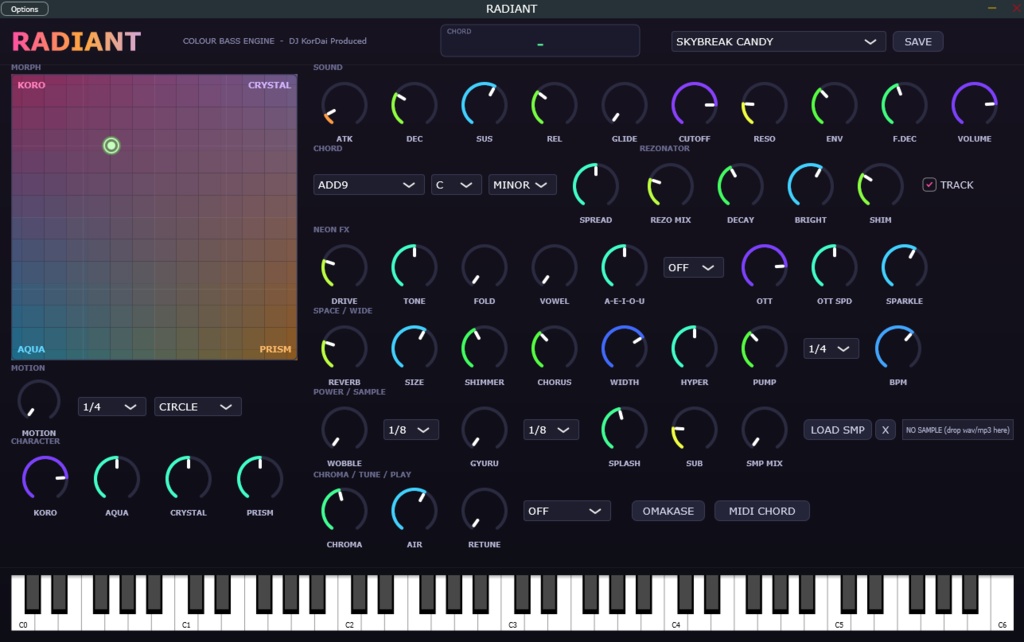
Task: Click the OMAKASE button
Action: click(x=668, y=511)
